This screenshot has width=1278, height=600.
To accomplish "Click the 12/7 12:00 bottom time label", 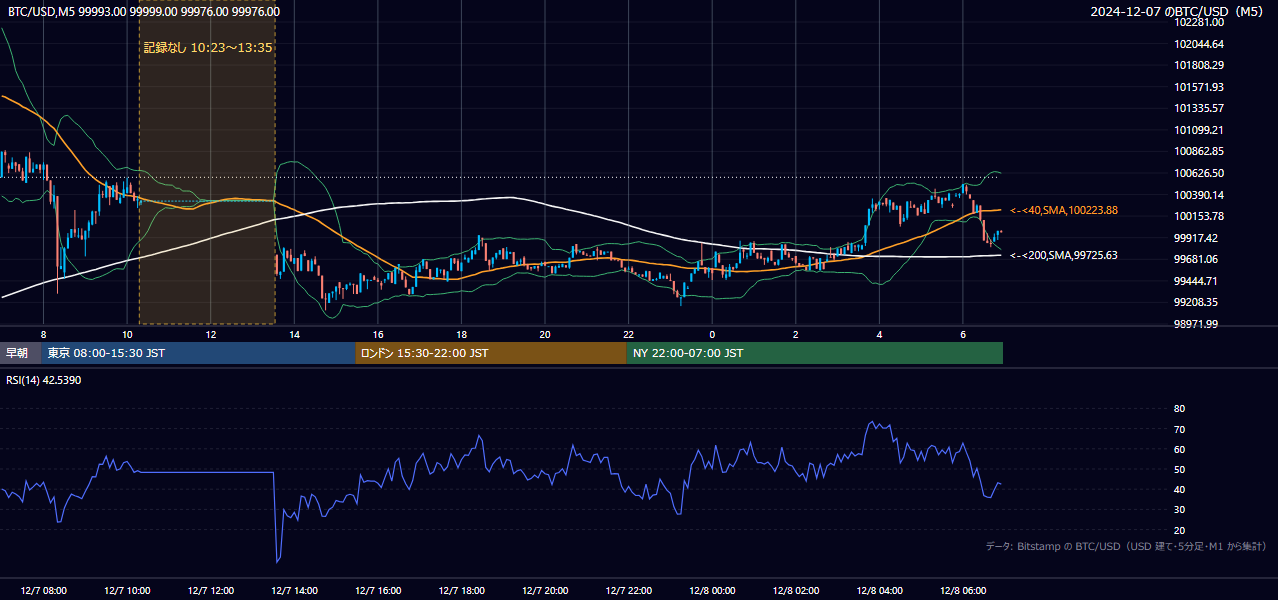I will 210,590.
